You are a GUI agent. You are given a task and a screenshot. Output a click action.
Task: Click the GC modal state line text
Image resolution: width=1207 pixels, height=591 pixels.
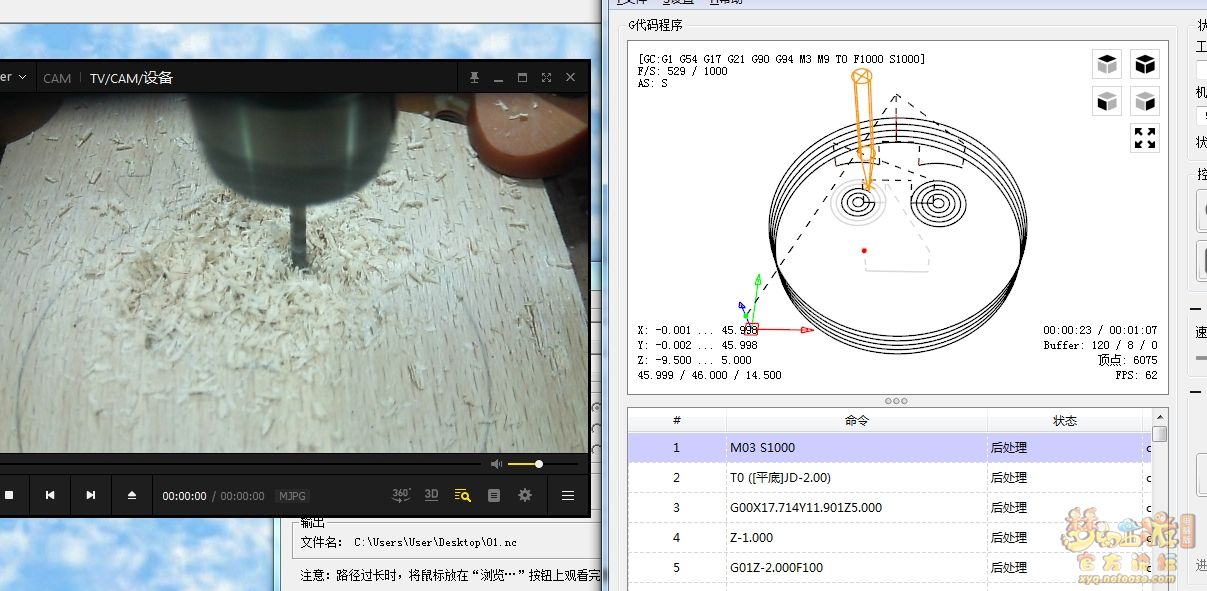point(781,59)
